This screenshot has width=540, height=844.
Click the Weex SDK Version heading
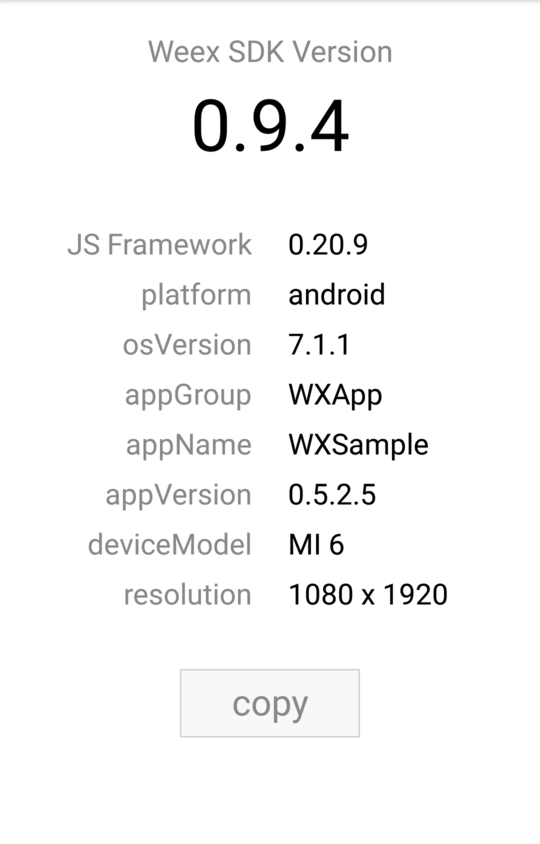click(x=270, y=52)
